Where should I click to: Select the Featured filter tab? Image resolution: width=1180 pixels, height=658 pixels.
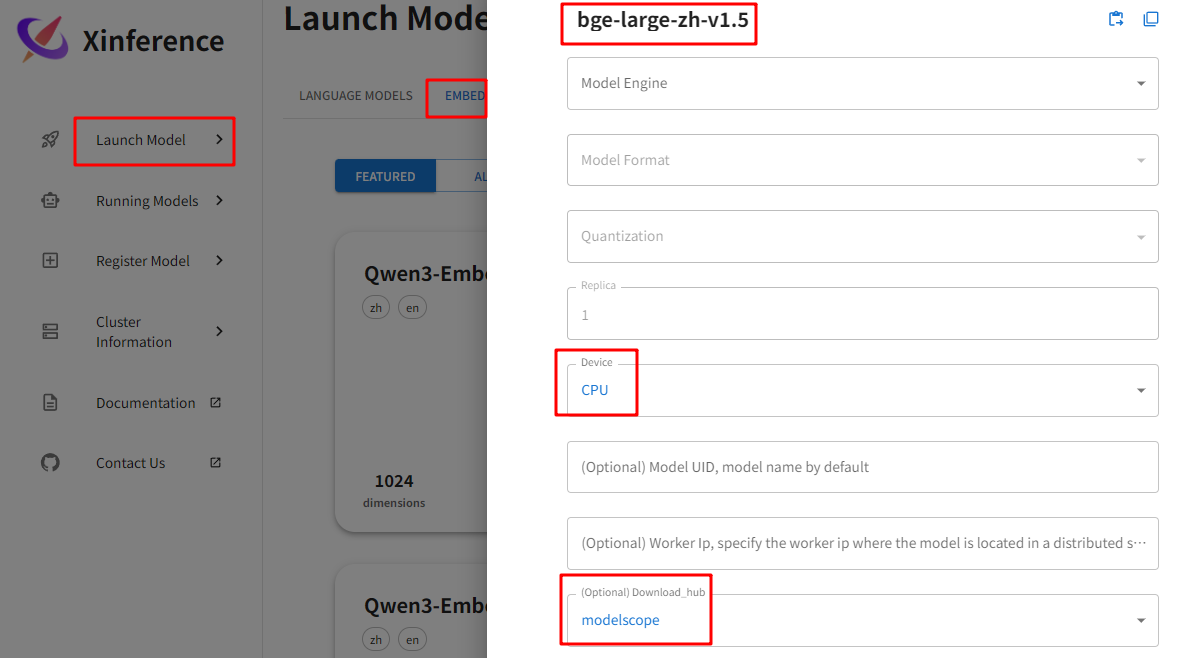(x=385, y=177)
